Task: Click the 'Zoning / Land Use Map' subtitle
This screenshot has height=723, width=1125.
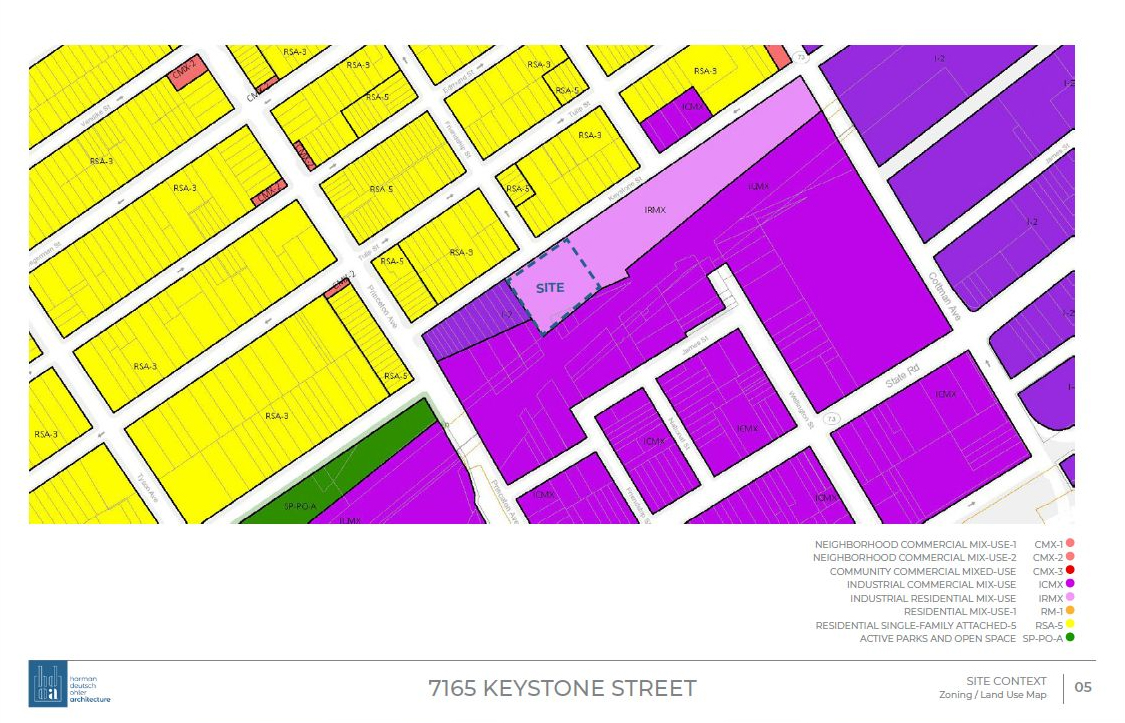Action: click(992, 694)
